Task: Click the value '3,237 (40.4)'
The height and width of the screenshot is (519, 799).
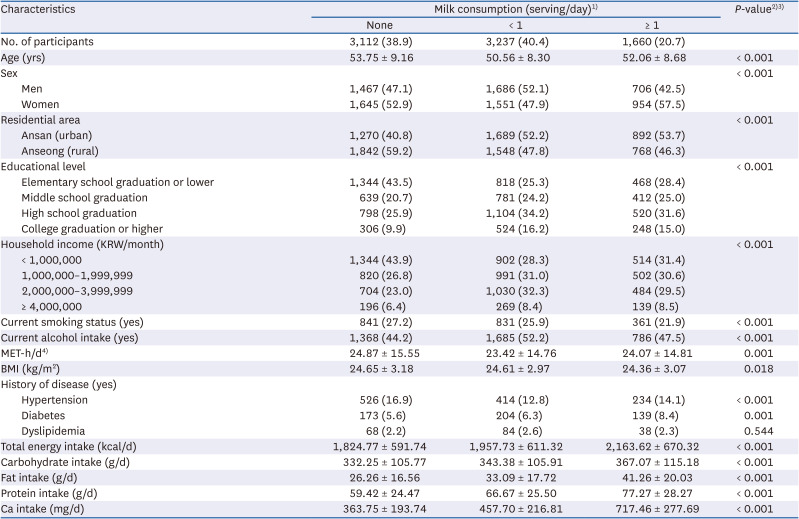Action: (517, 42)
